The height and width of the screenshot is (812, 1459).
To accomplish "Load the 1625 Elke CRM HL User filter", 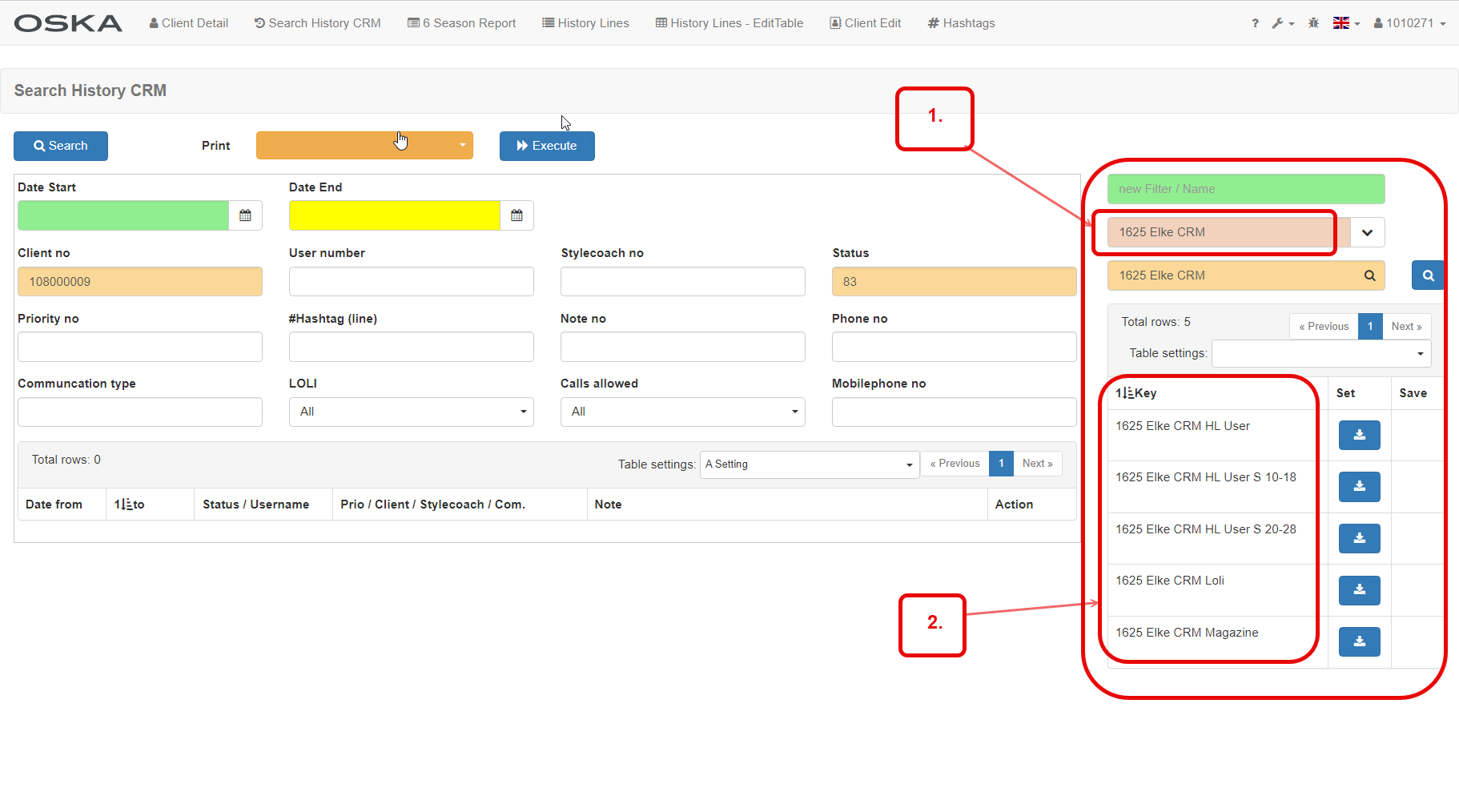I will [1359, 435].
